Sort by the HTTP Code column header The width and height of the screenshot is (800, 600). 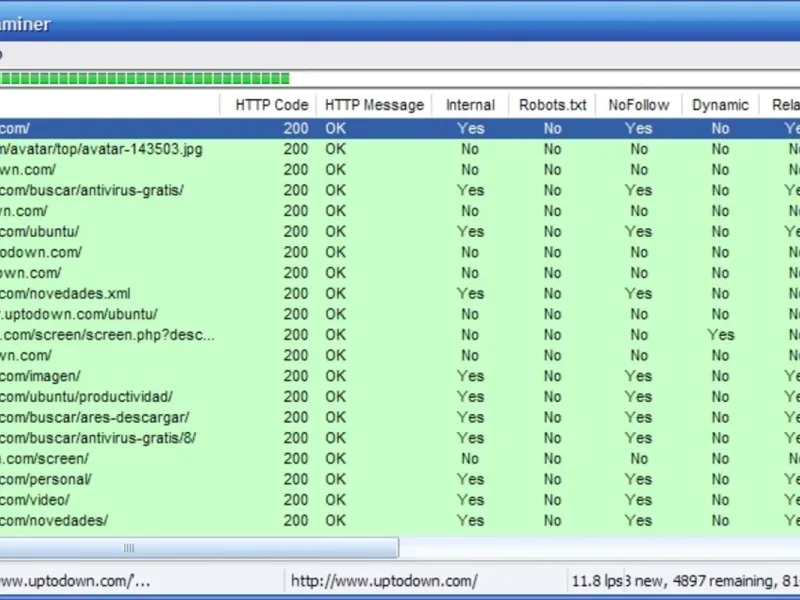tap(268, 105)
